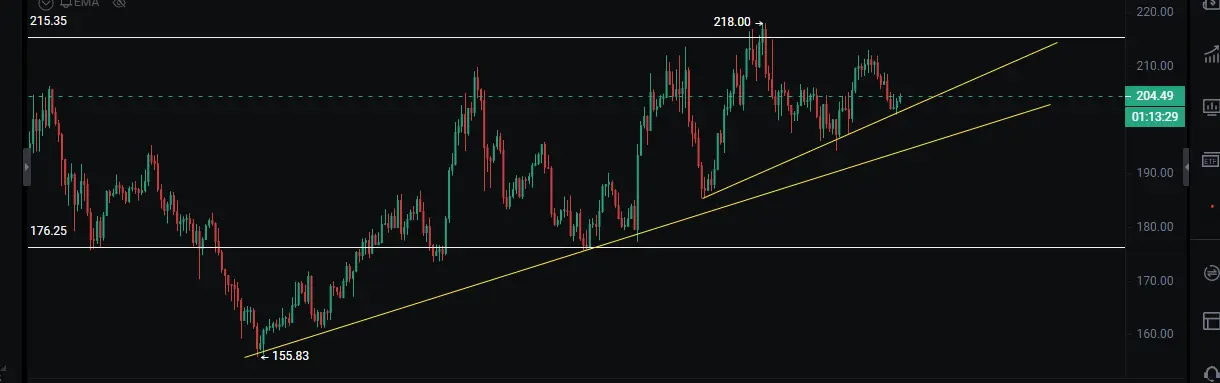
Task: Select the 215.35 horizontal resistance line label
Action: pyautogui.click(x=48, y=20)
